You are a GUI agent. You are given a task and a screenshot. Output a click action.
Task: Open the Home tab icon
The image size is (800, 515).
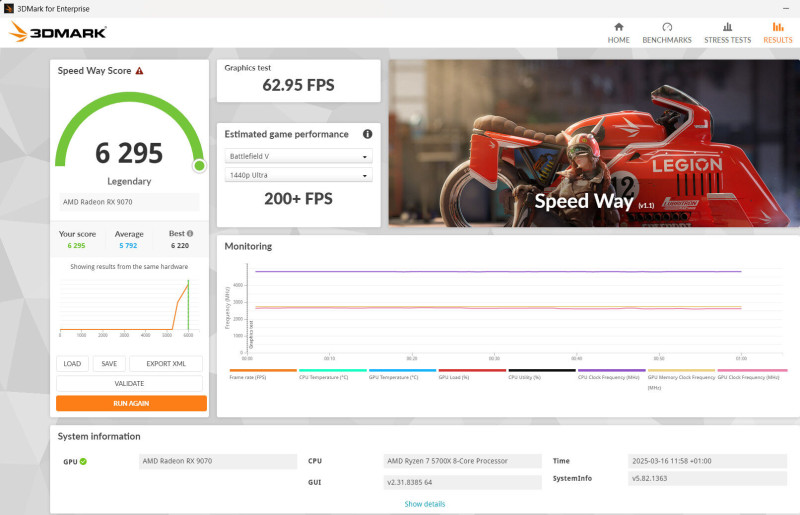pos(618,27)
